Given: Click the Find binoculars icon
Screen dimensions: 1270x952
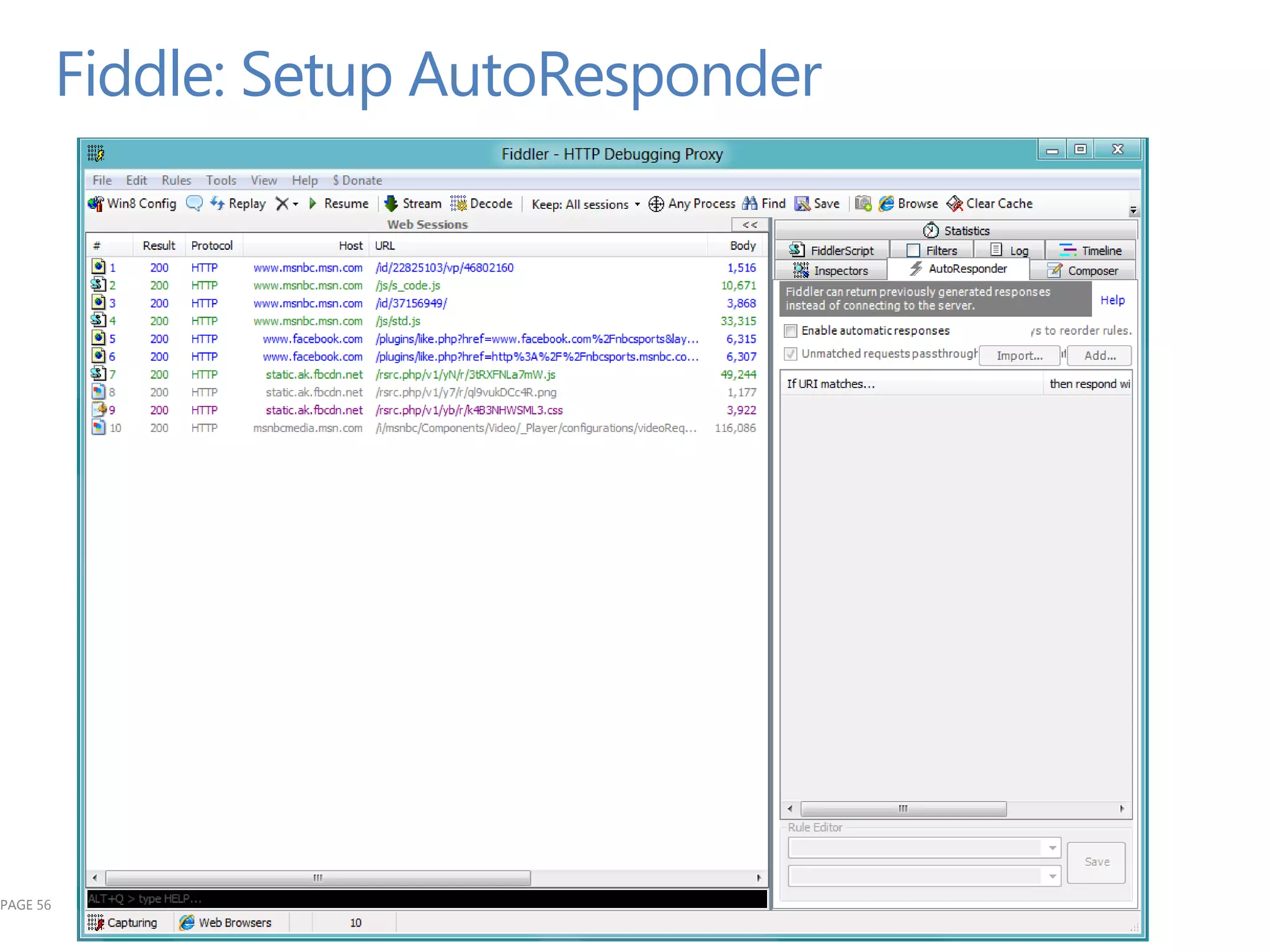Looking at the screenshot, I should tap(750, 203).
